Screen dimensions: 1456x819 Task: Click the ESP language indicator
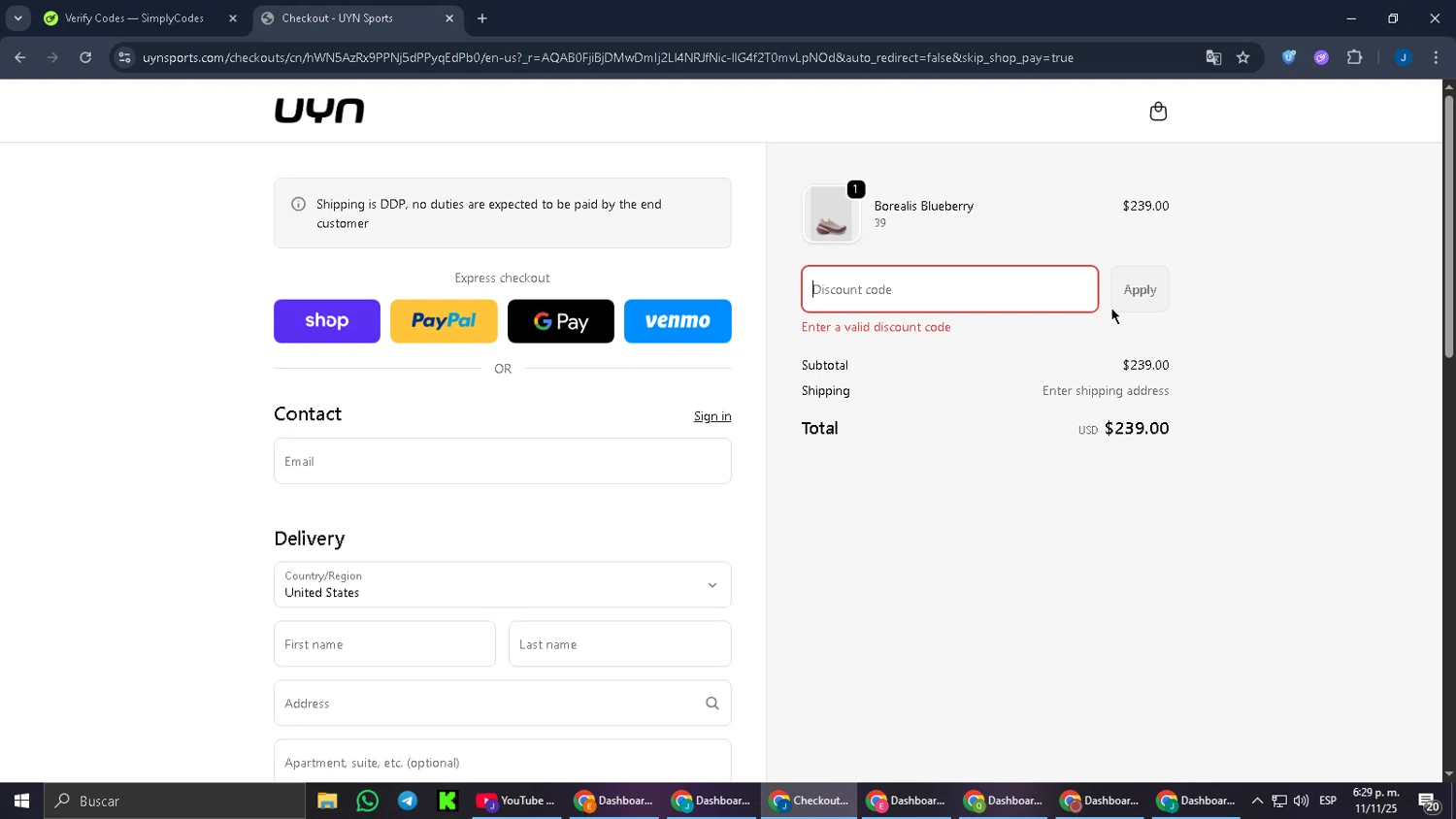click(1328, 801)
